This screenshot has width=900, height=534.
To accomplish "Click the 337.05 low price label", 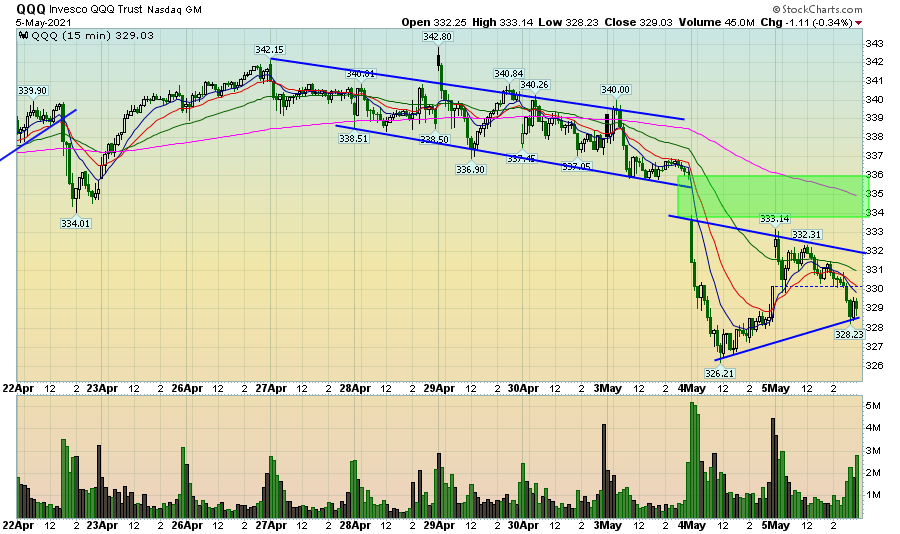I will pos(576,167).
